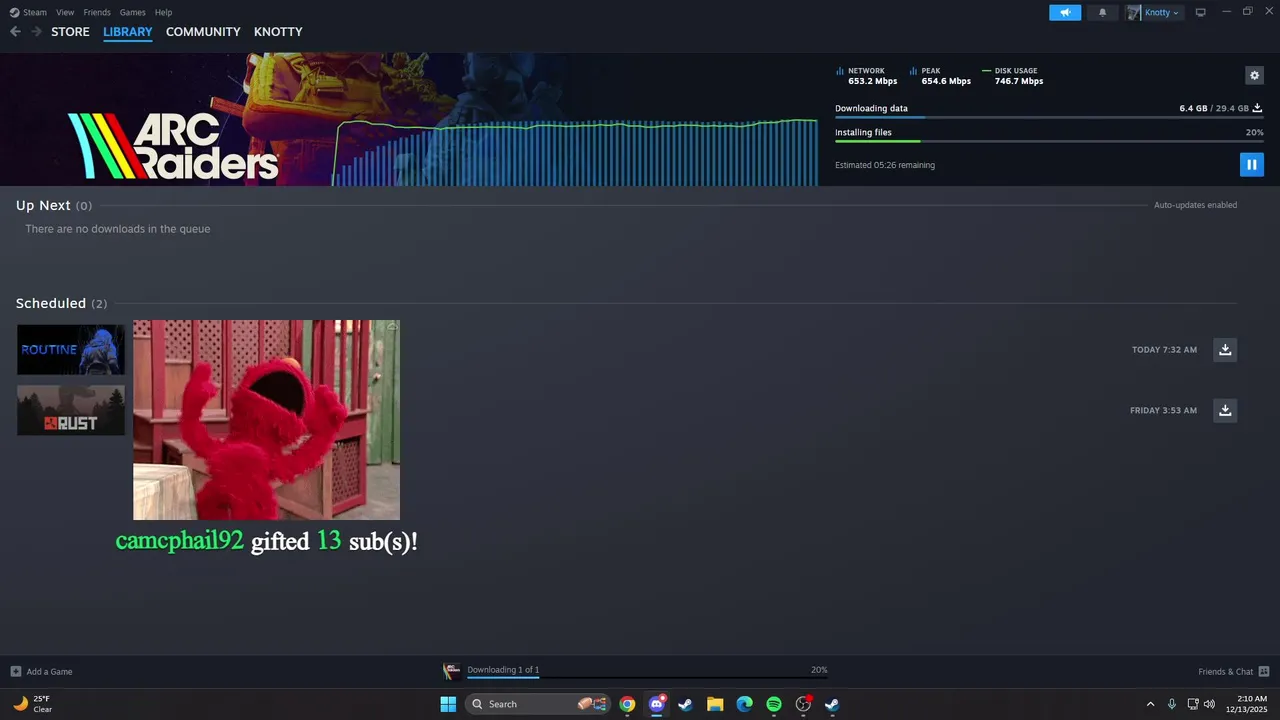
Task: Click the bottom bar ARC Raiders icon
Action: point(452,671)
